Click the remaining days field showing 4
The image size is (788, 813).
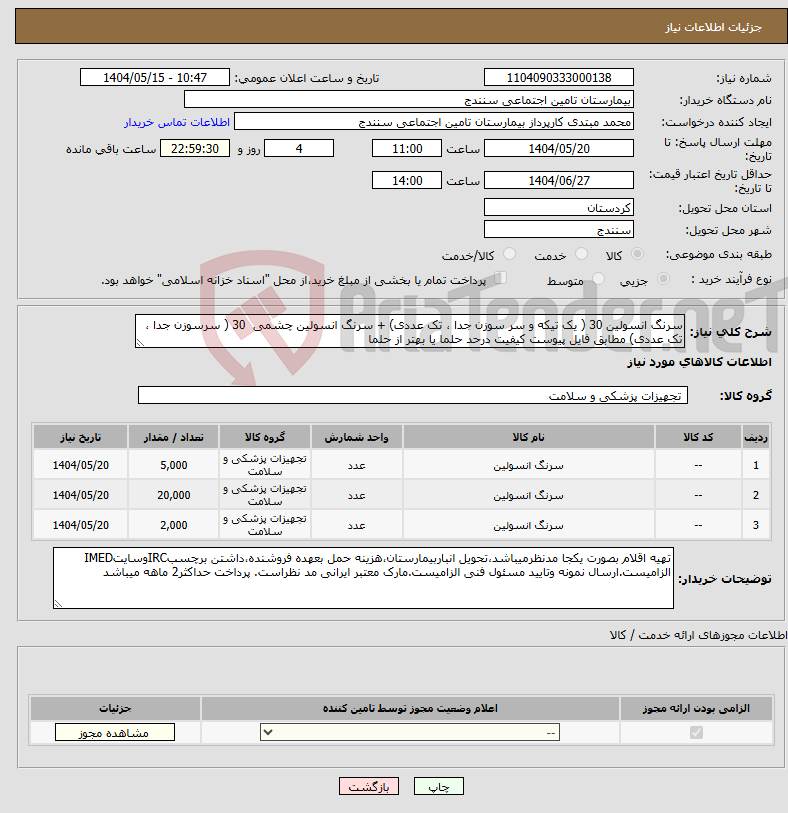pos(299,149)
